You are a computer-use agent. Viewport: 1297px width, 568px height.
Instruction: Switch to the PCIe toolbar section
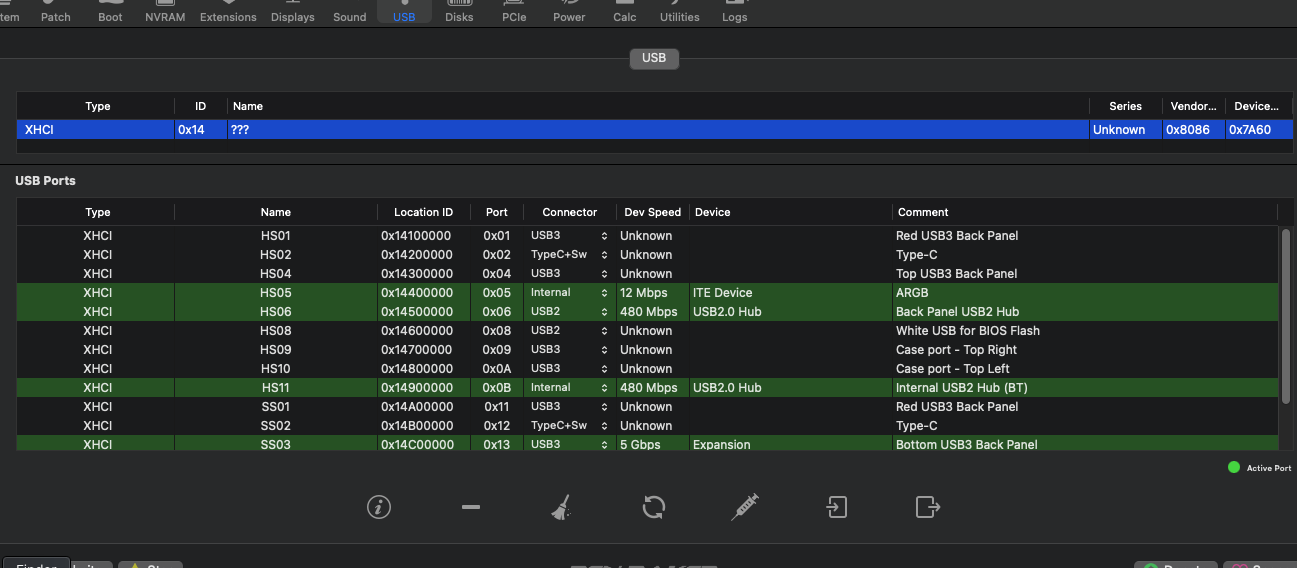[514, 12]
